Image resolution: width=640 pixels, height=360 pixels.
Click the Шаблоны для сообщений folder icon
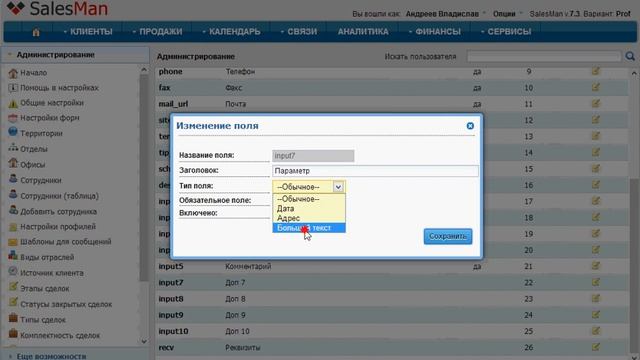point(13,242)
